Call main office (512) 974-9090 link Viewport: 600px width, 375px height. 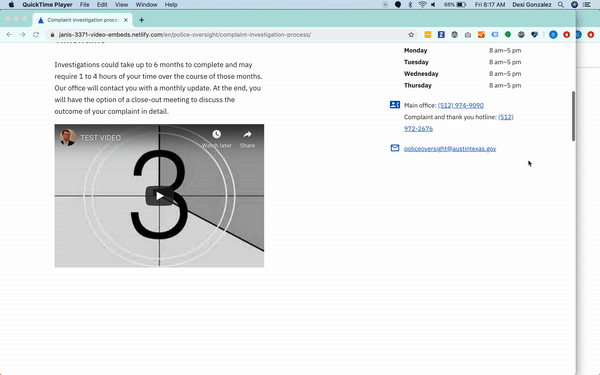coord(461,105)
